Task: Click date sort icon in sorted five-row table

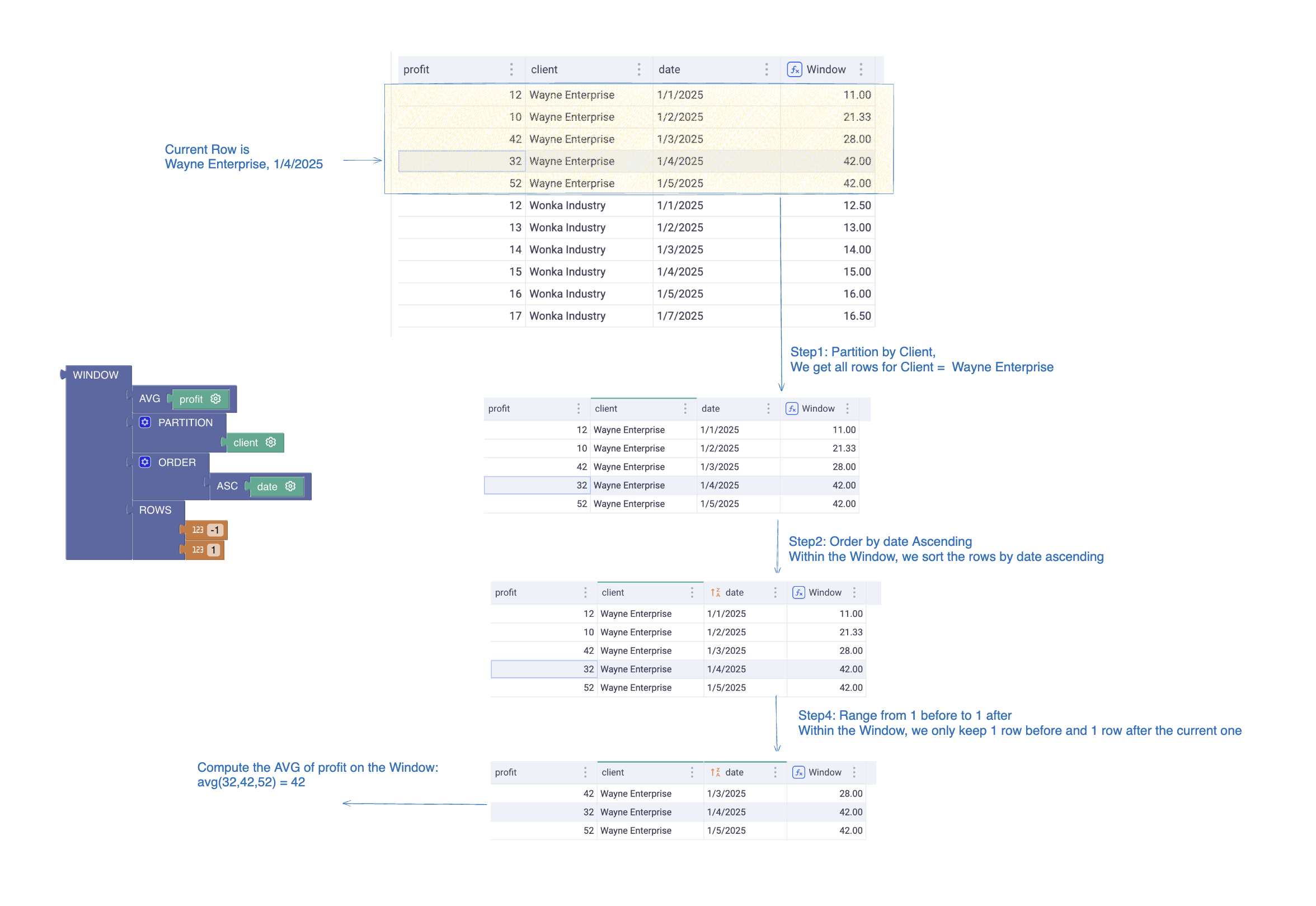Action: (x=715, y=592)
